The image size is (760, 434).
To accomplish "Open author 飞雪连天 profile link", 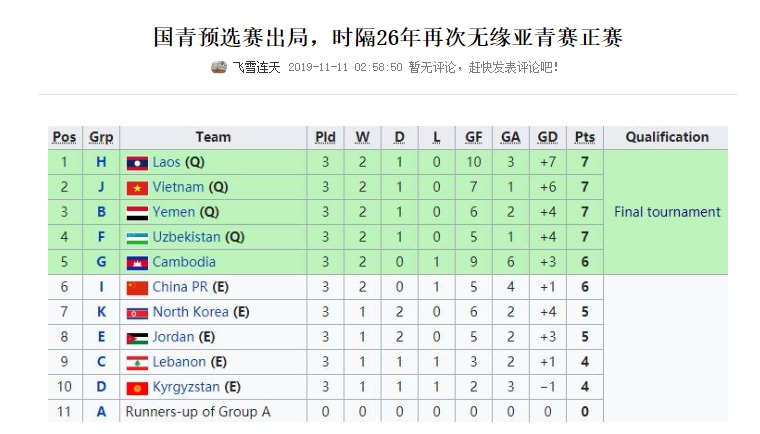I will click(x=256, y=67).
